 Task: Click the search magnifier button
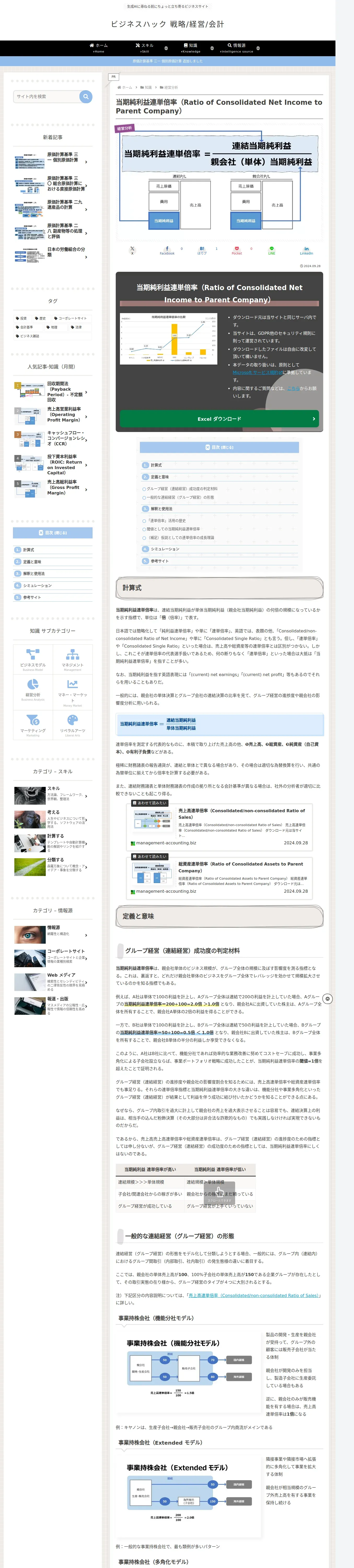86,96
